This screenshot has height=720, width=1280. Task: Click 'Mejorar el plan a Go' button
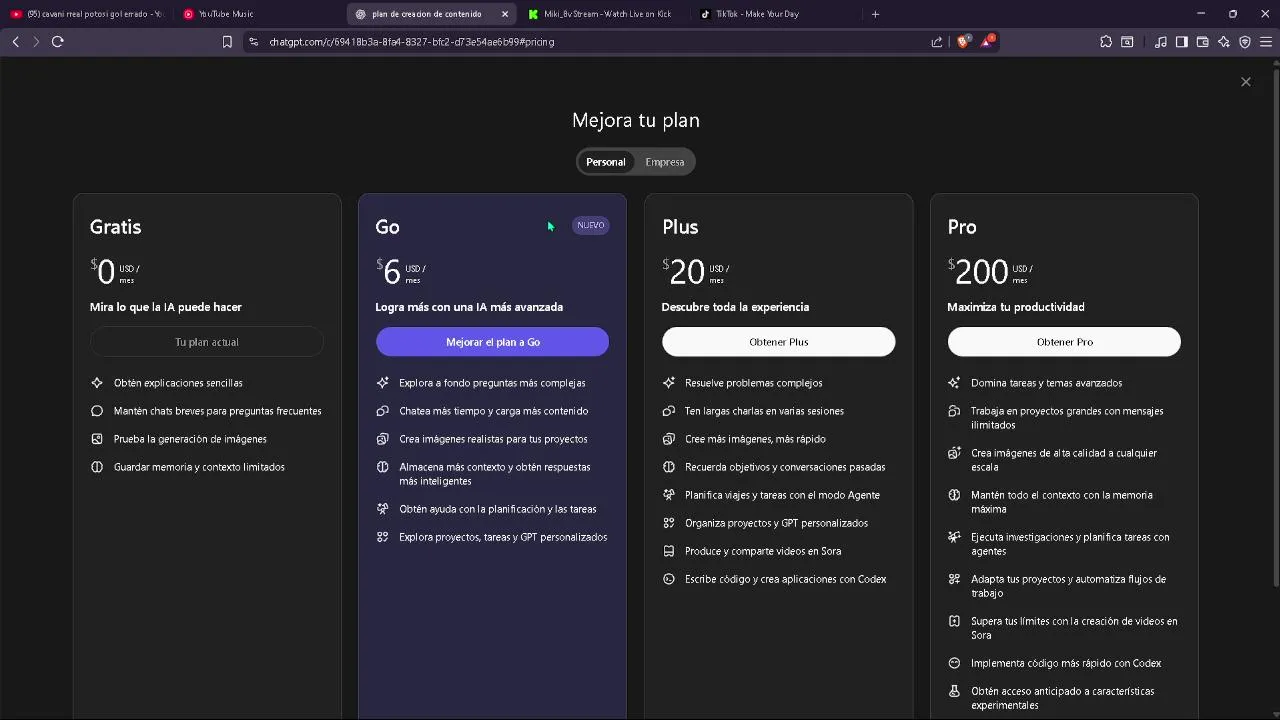click(x=492, y=342)
